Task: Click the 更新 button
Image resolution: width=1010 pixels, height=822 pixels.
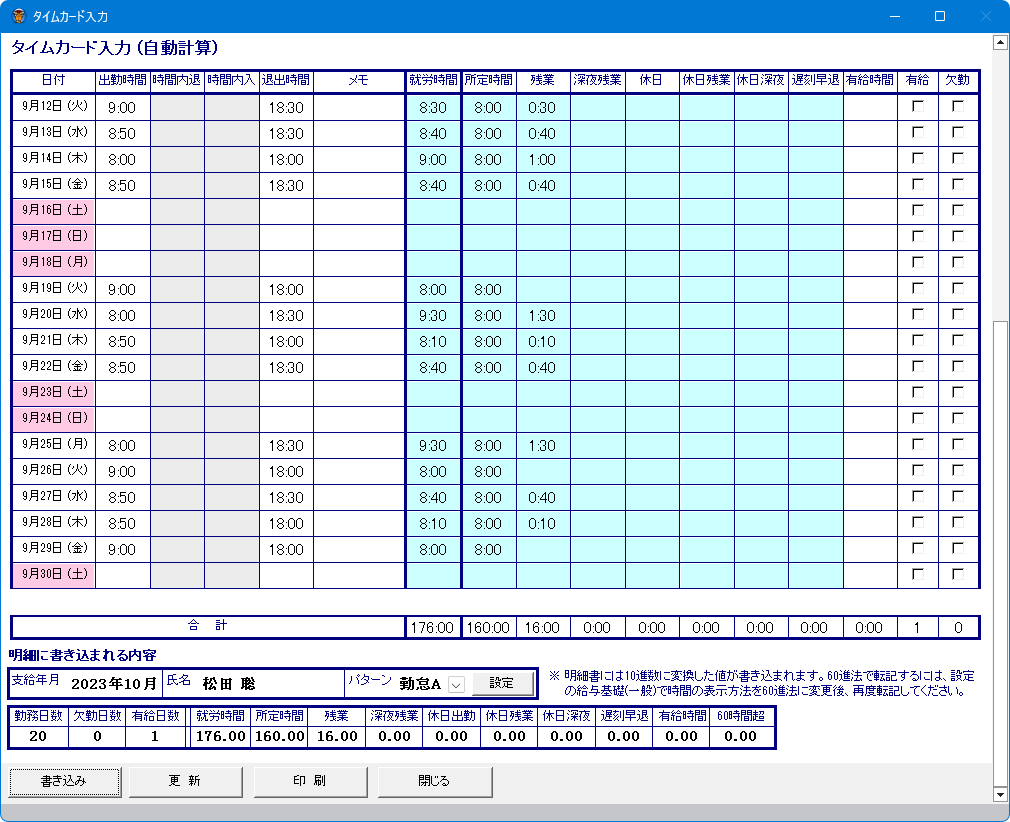Action: tap(186, 781)
